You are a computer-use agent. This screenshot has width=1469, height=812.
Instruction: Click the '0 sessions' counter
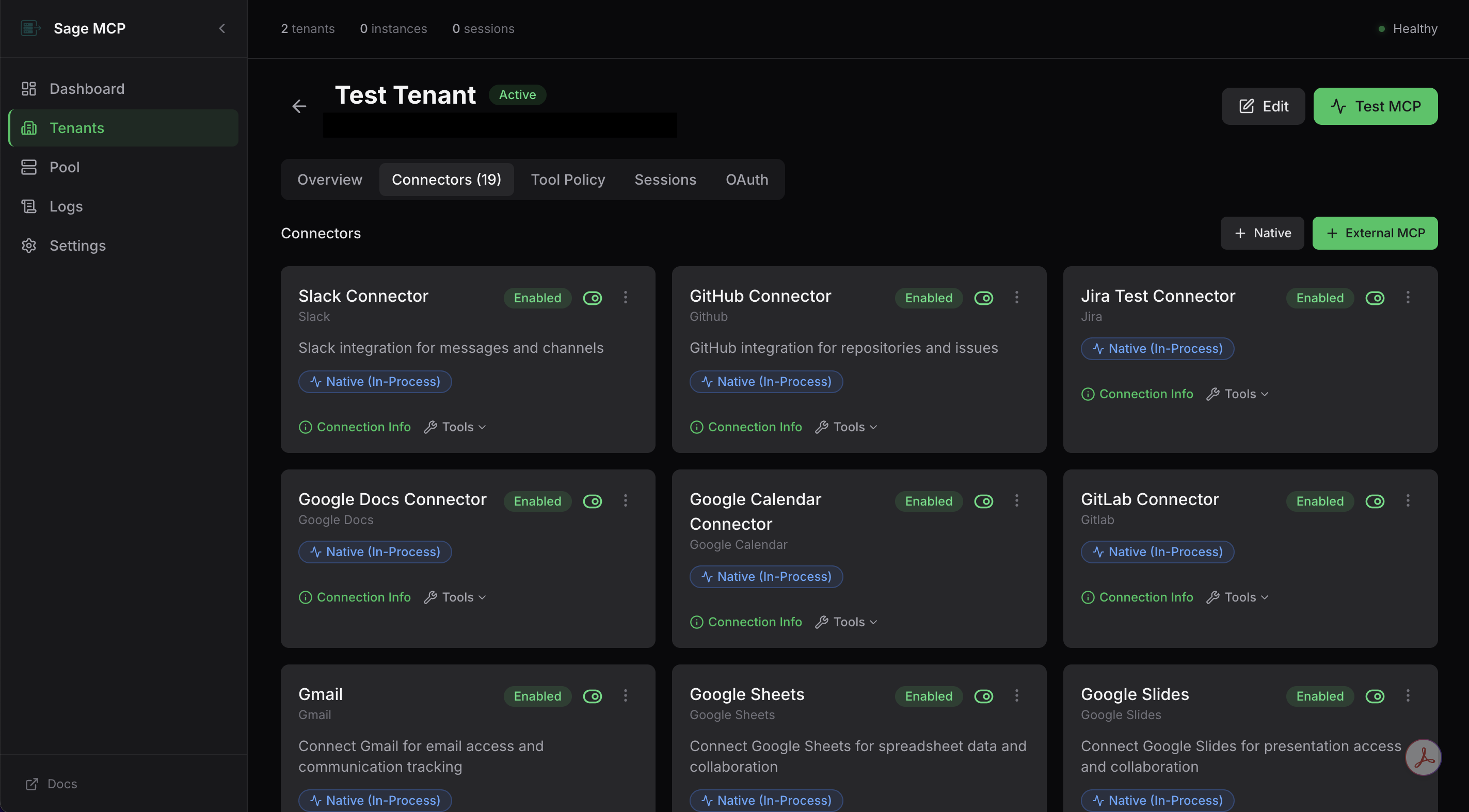(x=484, y=28)
